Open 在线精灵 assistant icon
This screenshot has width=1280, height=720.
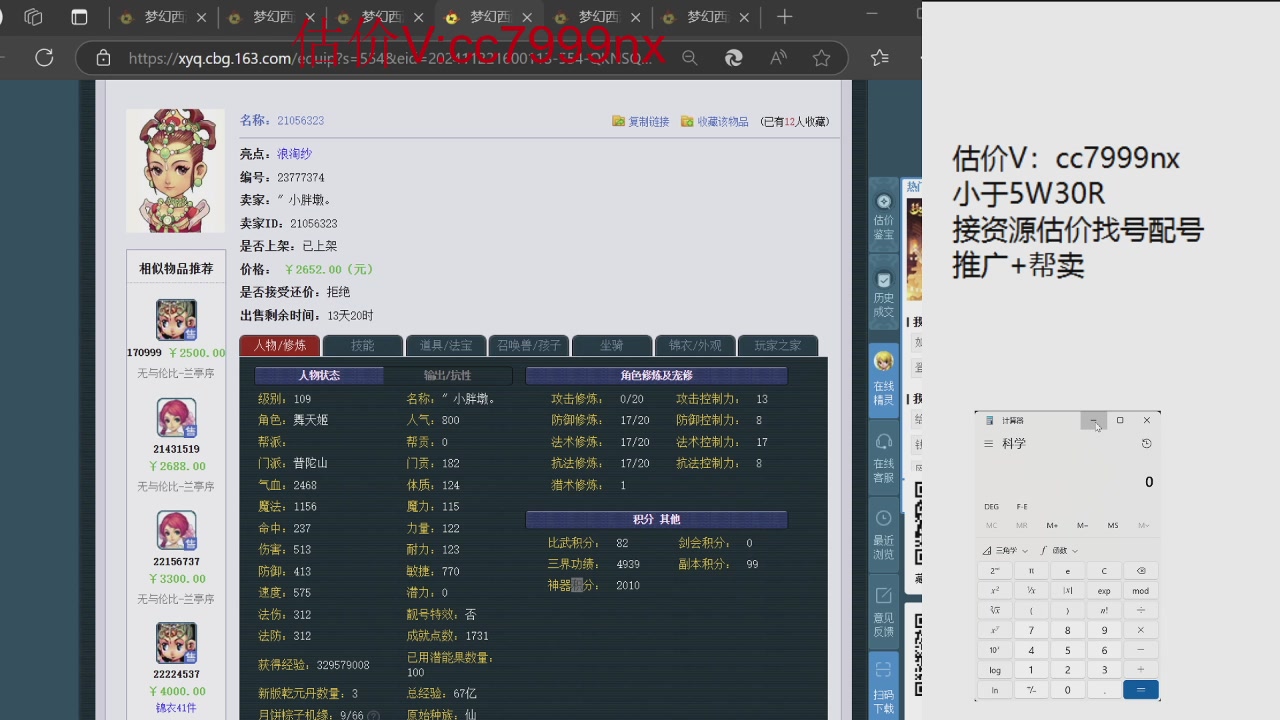883,378
